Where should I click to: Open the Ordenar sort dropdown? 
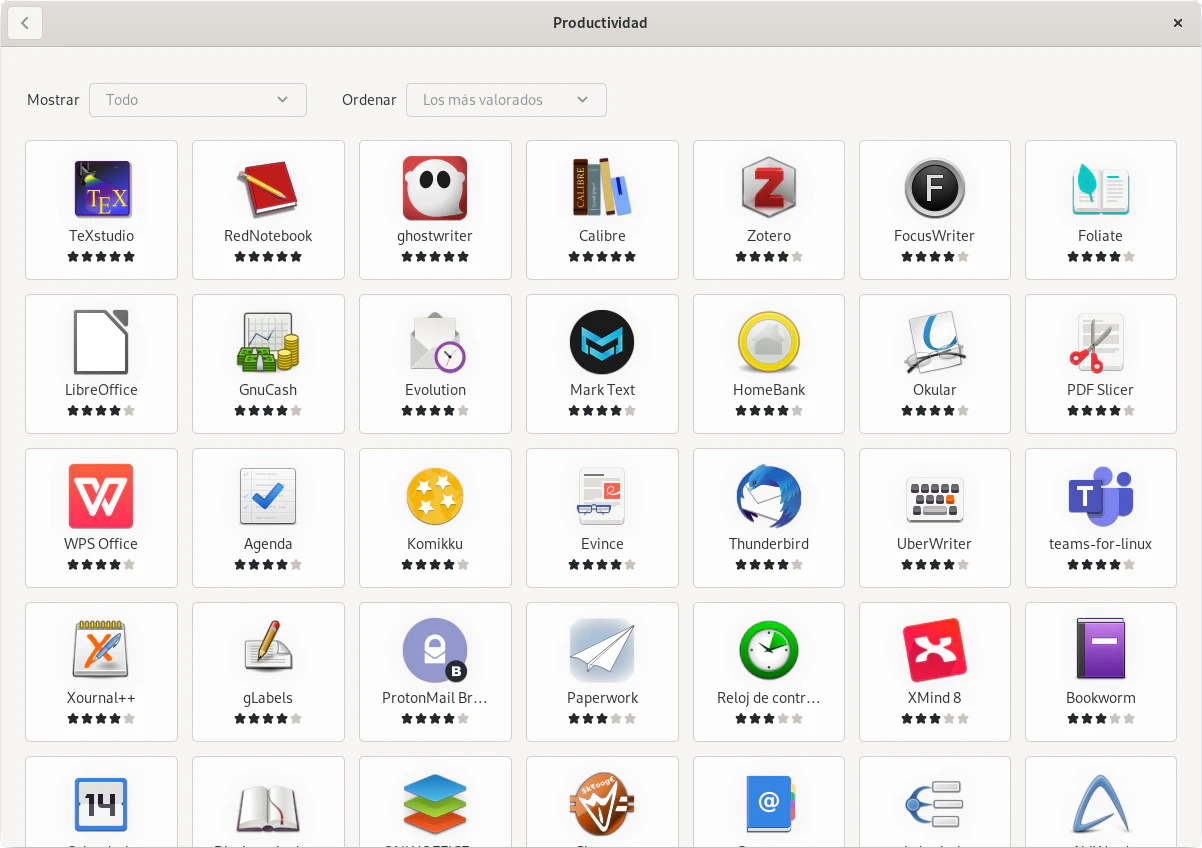(506, 100)
